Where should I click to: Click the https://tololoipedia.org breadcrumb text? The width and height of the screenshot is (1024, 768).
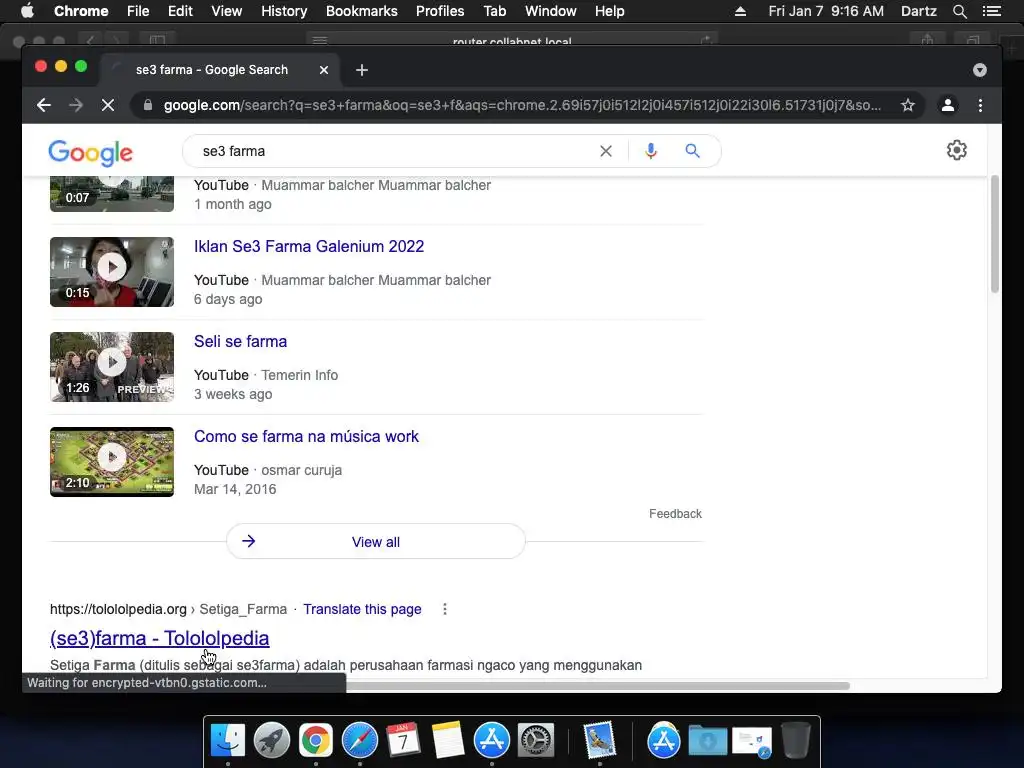[x=118, y=609]
